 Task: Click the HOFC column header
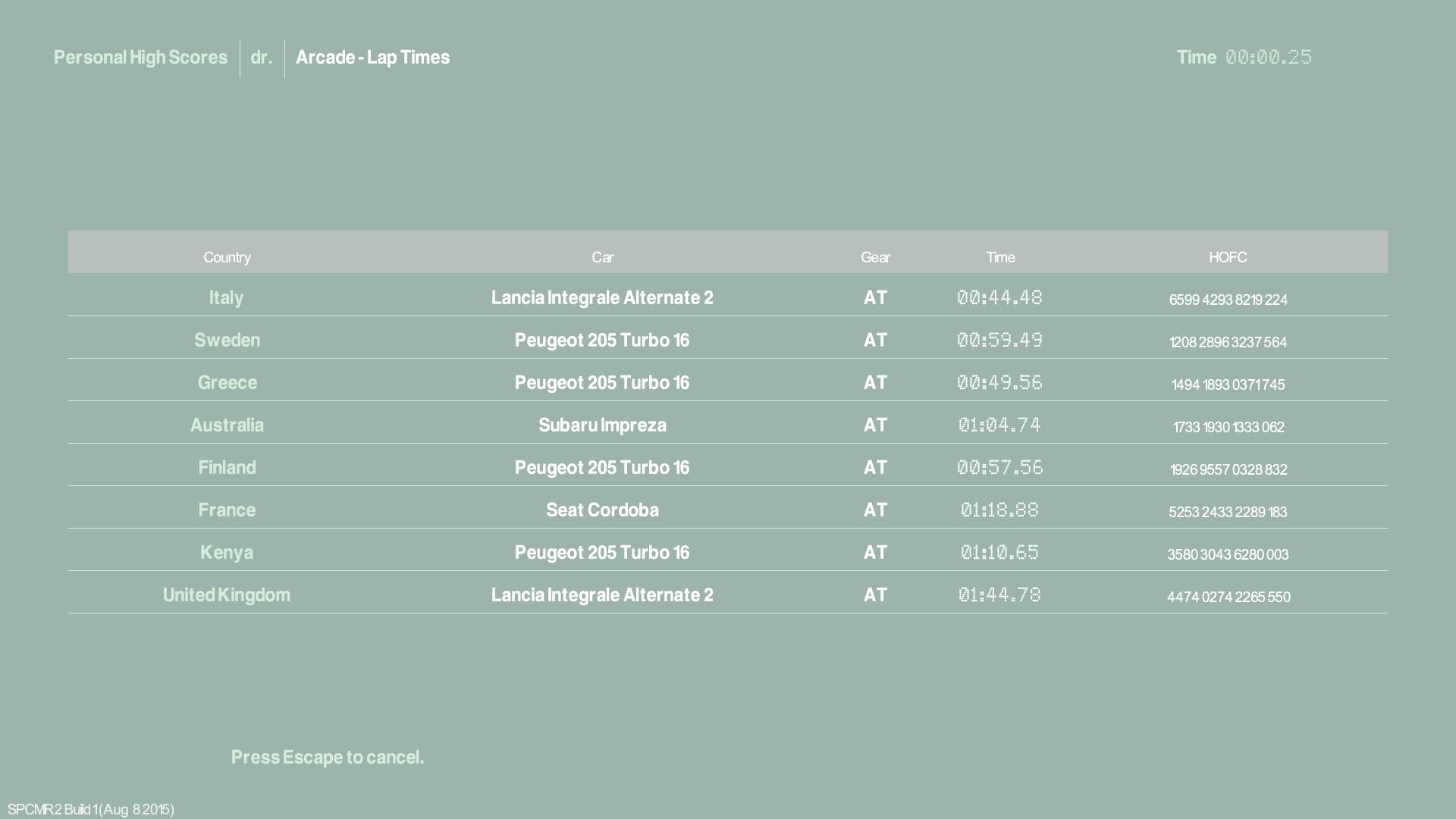point(1227,257)
